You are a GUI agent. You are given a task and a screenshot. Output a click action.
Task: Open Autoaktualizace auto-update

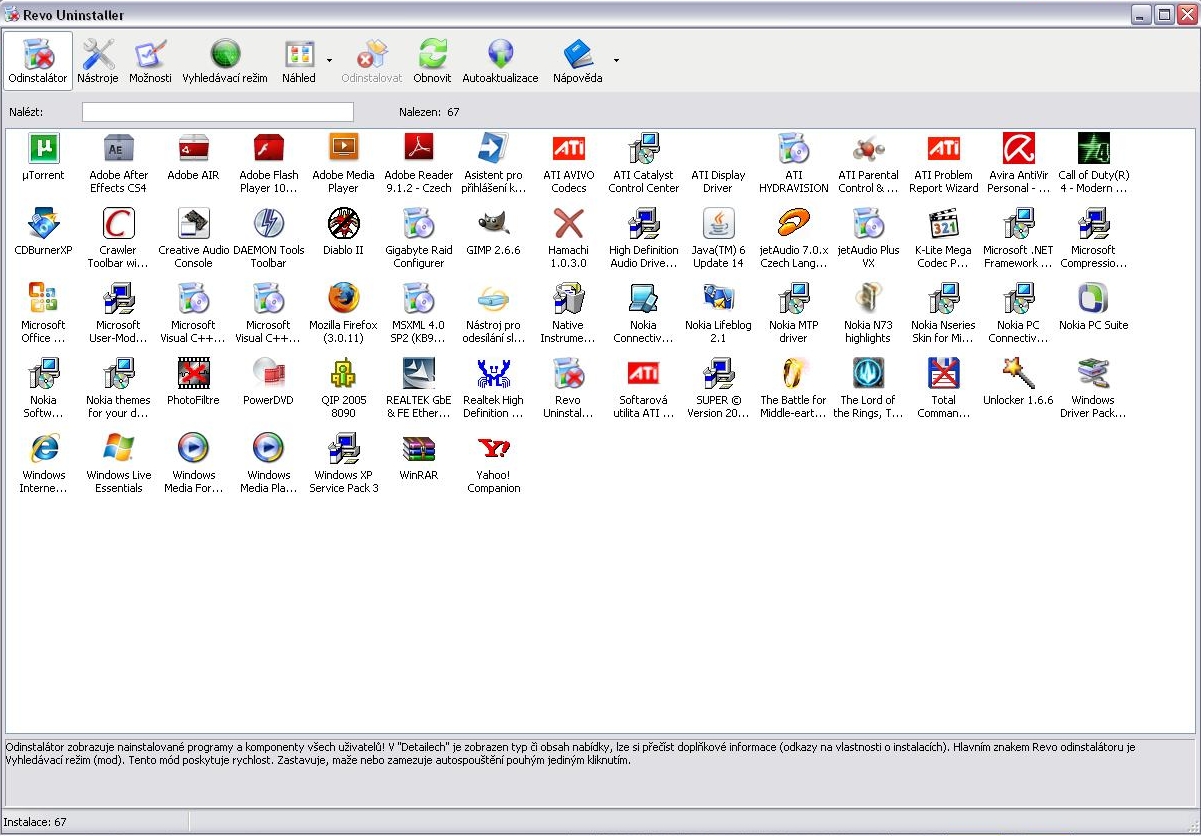point(500,61)
